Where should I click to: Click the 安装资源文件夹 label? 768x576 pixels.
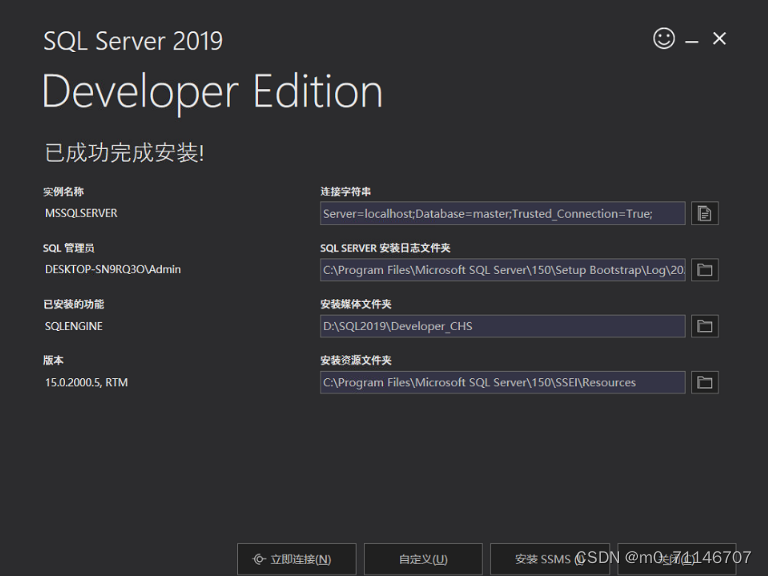[356, 360]
